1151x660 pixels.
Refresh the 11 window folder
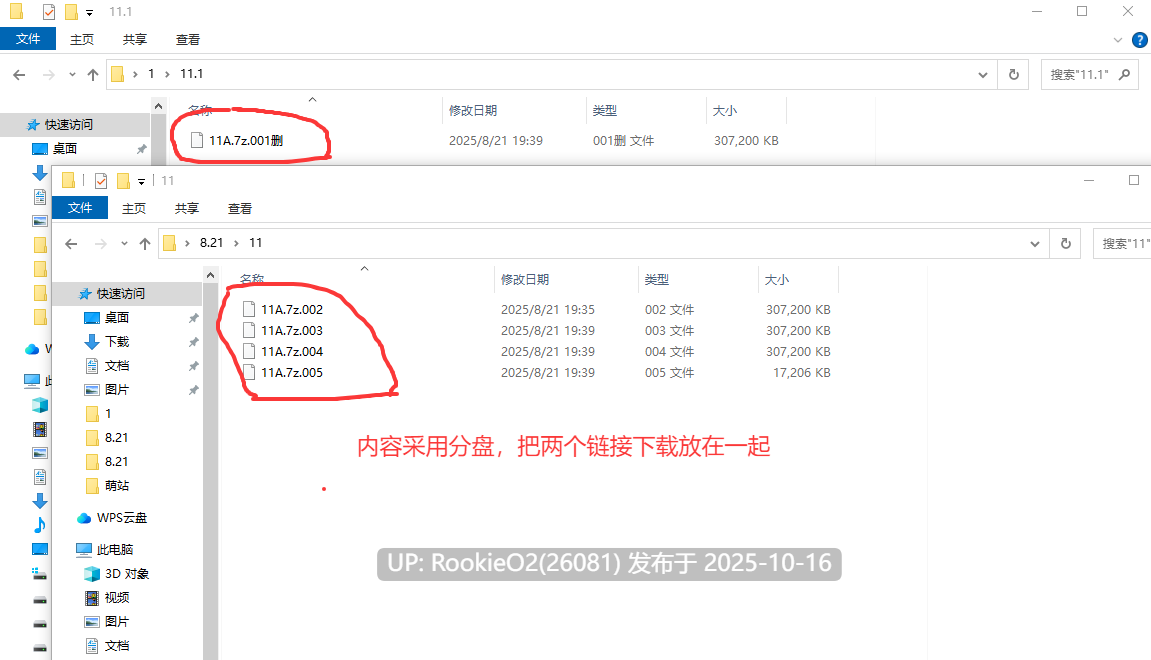pyautogui.click(x=1066, y=243)
